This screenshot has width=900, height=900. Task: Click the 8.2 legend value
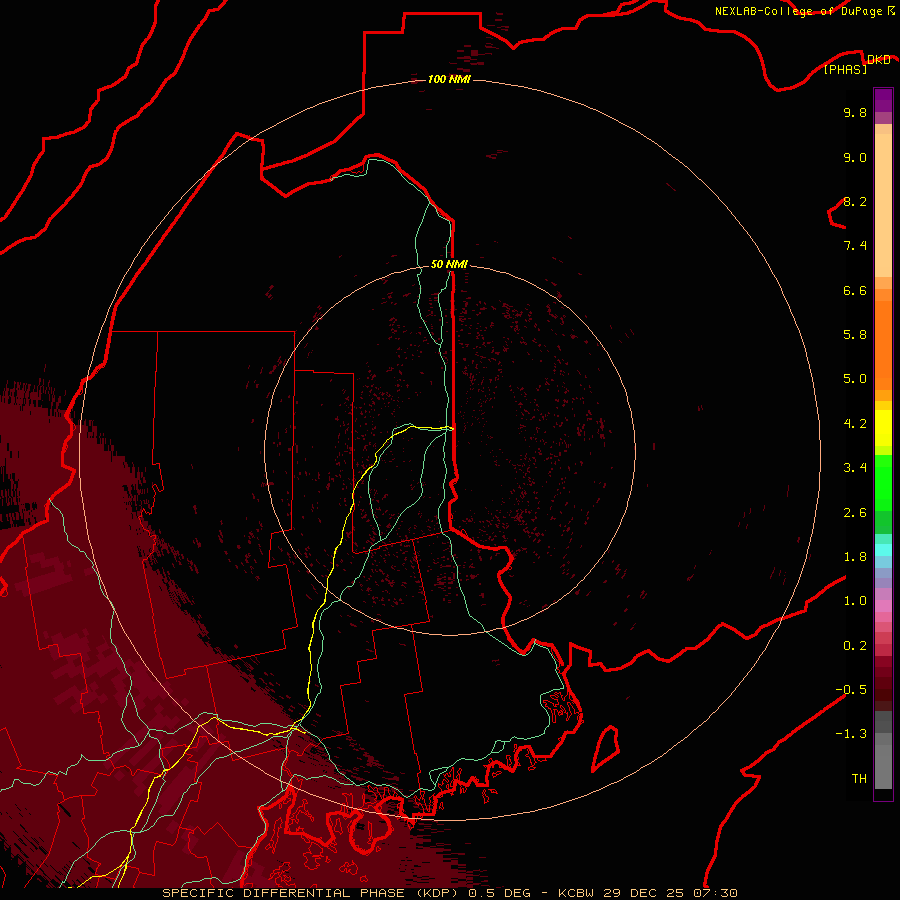855,201
